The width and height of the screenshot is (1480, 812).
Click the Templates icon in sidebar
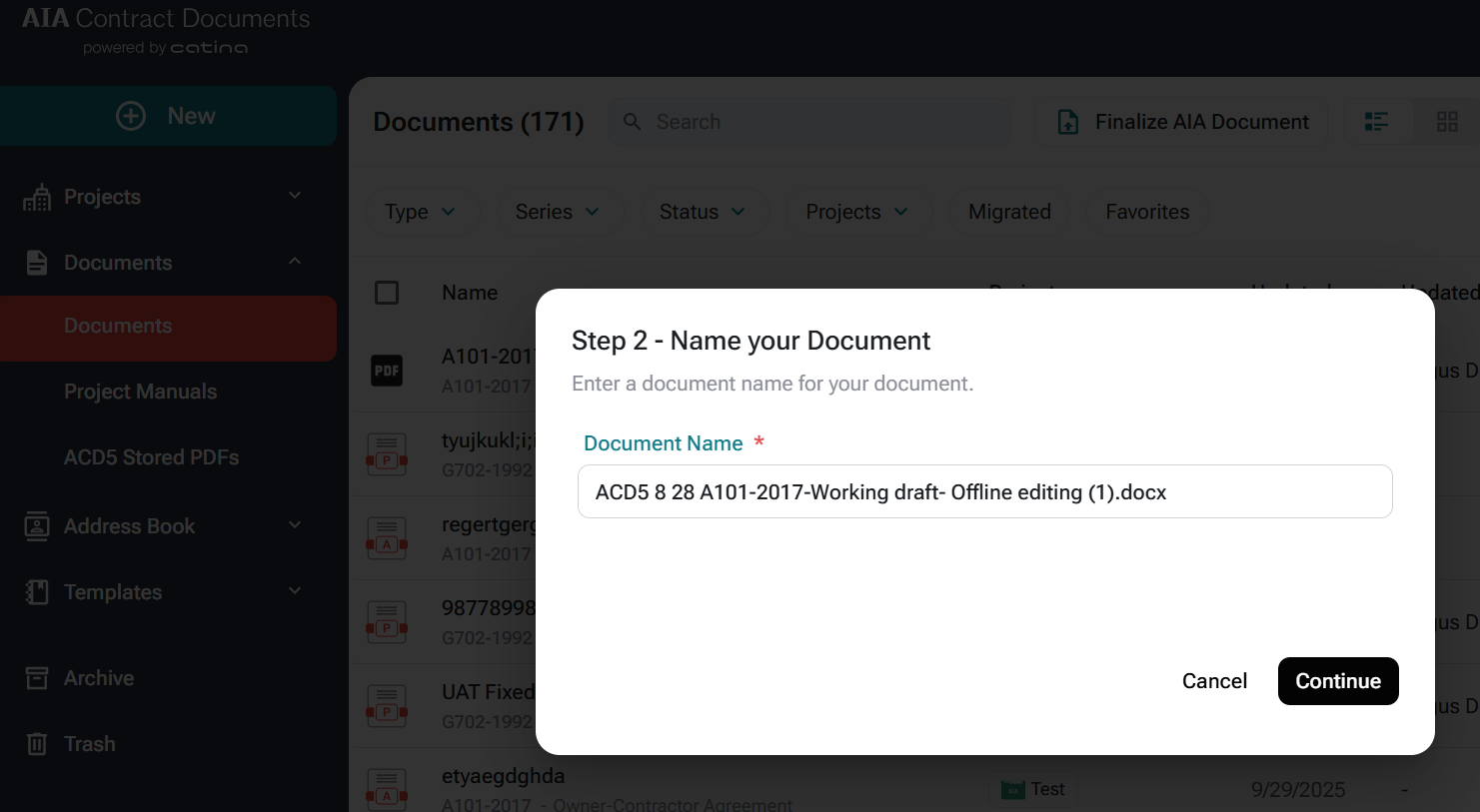coord(37,592)
